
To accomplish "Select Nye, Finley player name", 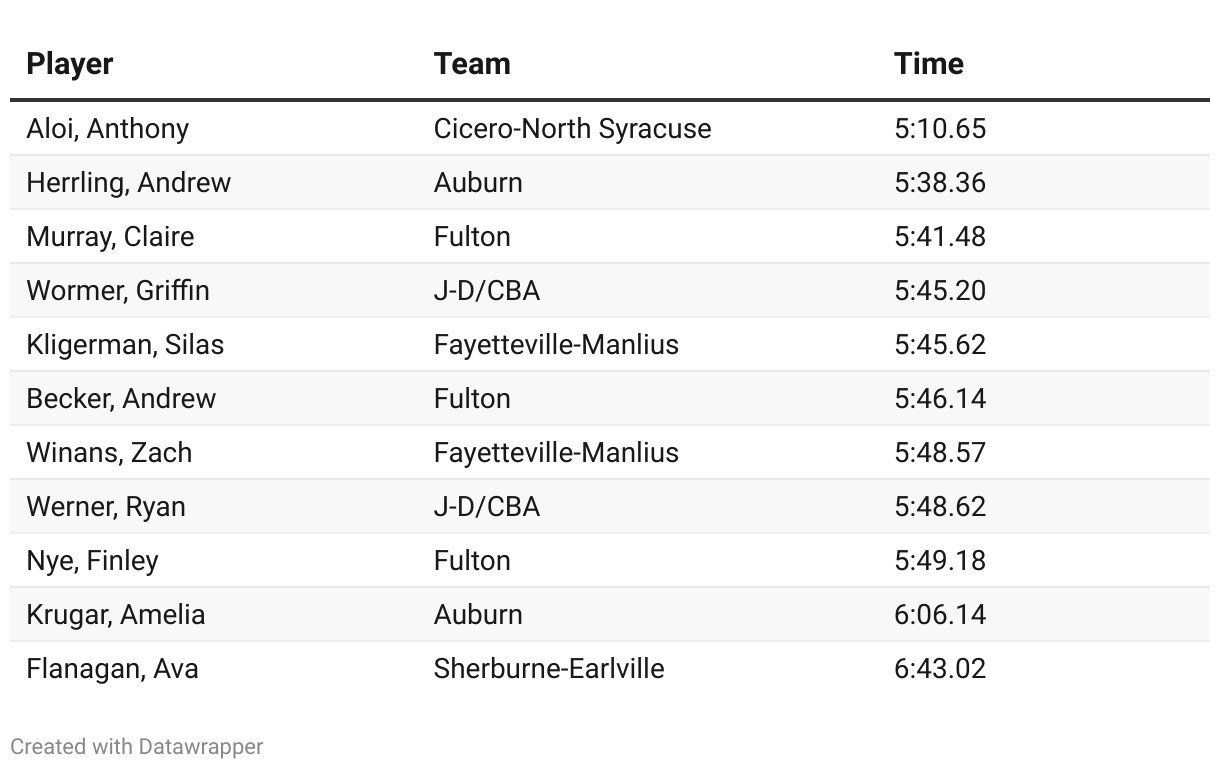I will [92, 561].
